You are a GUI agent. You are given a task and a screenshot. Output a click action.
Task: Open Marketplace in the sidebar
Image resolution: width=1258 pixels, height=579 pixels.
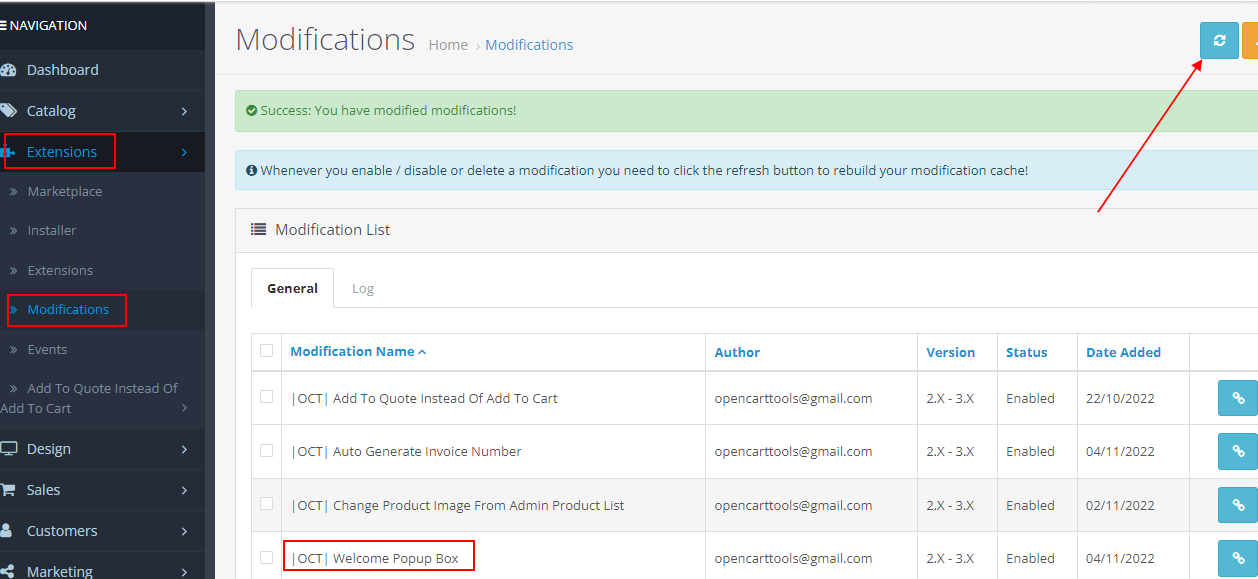pos(64,191)
